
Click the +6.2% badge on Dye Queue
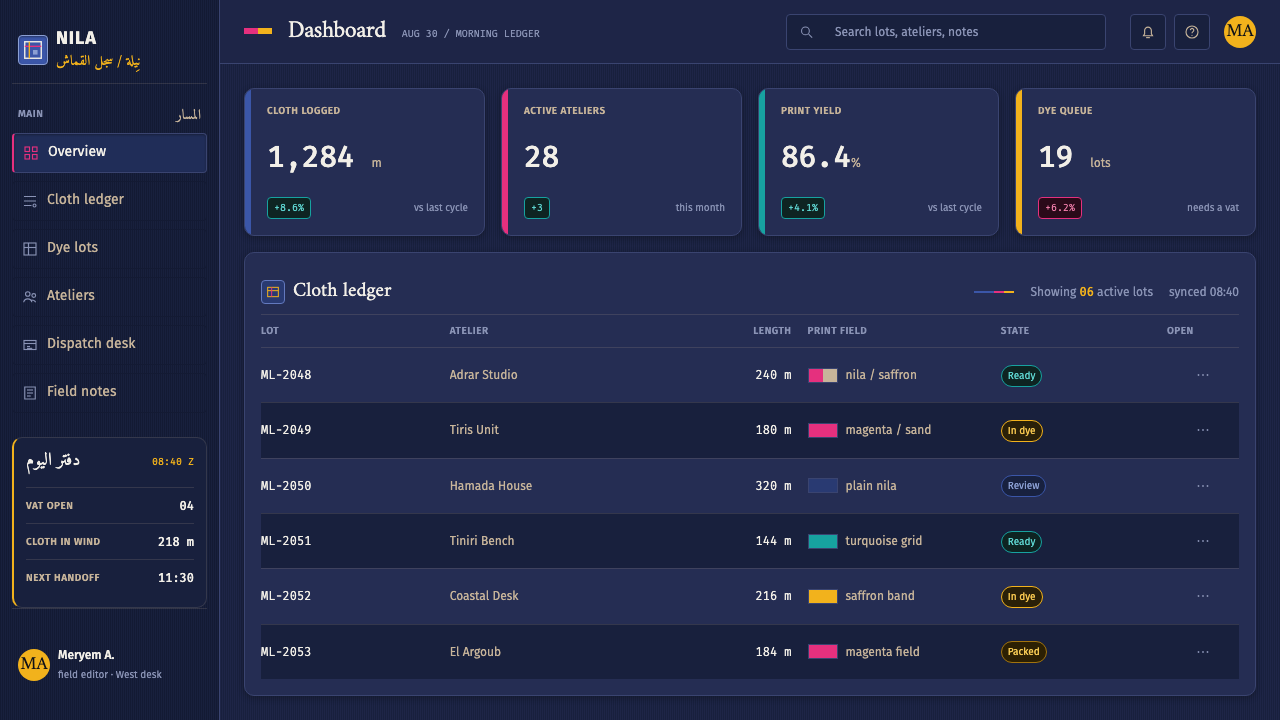point(1060,208)
